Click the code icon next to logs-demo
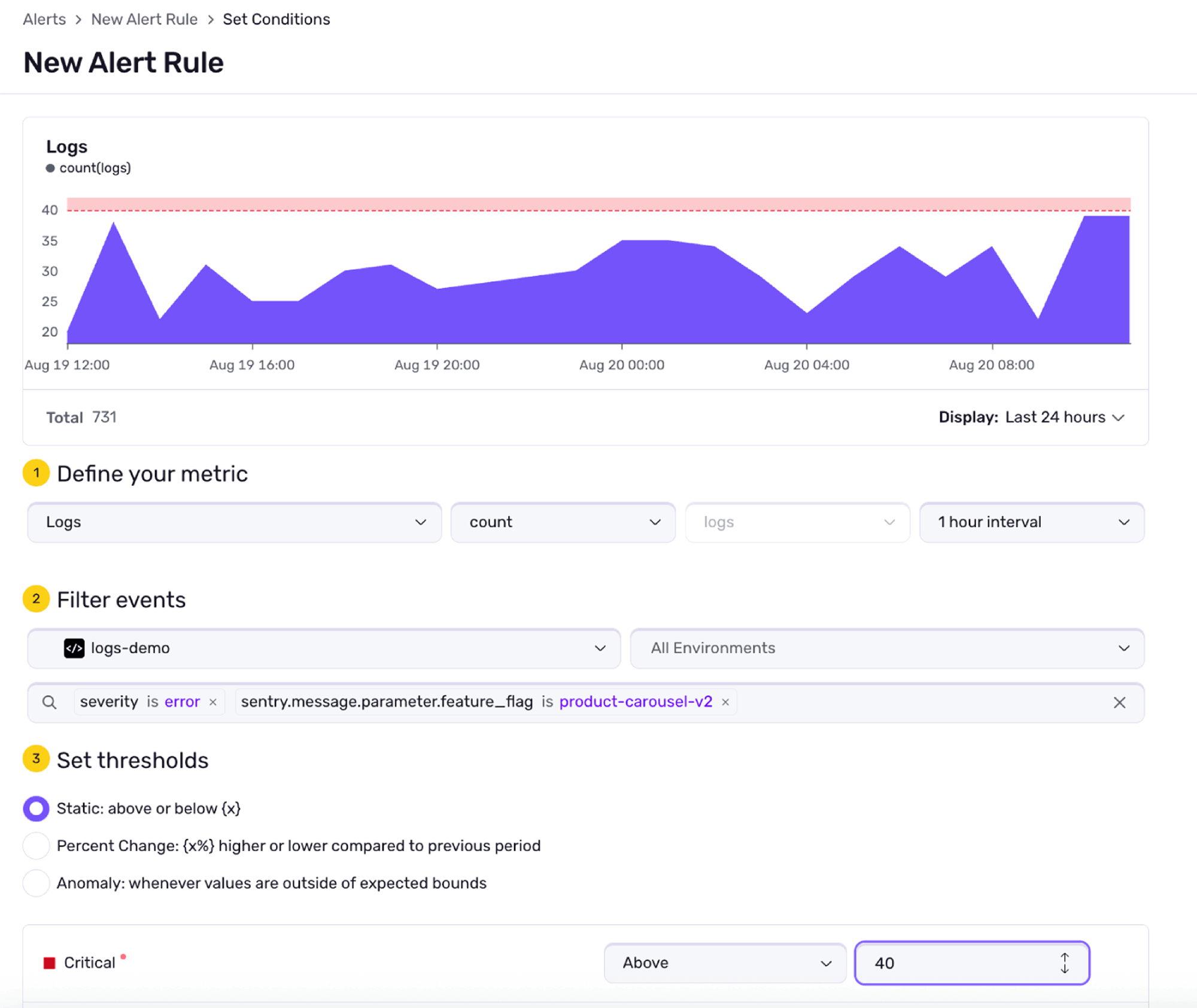Viewport: 1197px width, 1008px height. 74,648
